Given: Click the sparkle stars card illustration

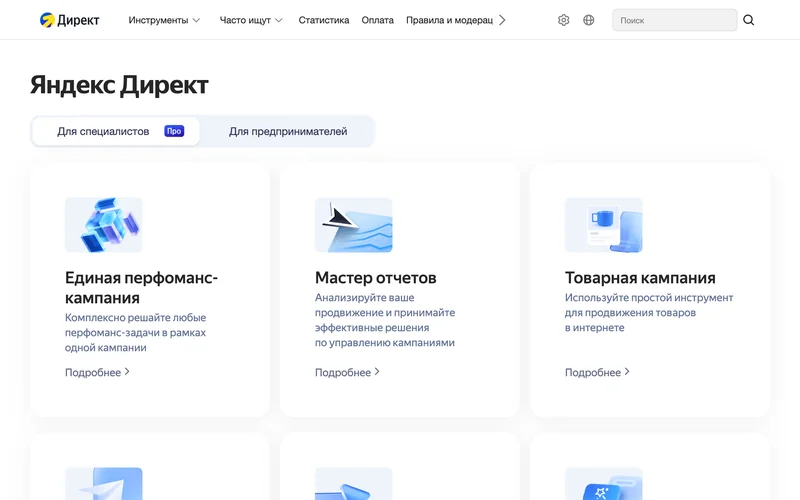Looking at the screenshot, I should tap(604, 483).
